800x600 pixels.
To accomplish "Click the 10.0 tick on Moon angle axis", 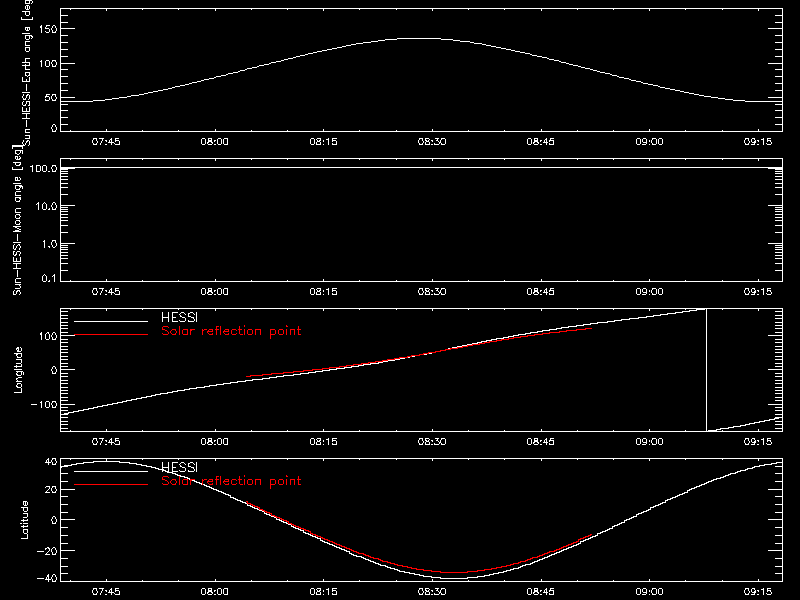I will (46, 206).
